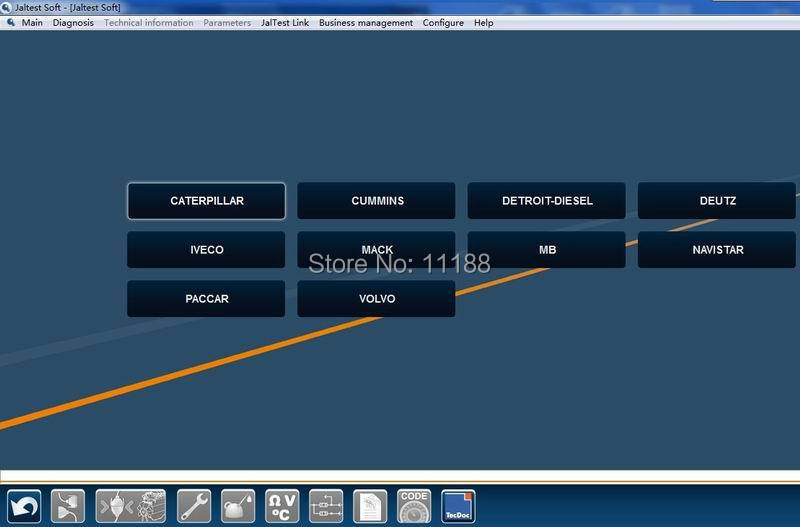Viewport: 800px width, 527px height.
Task: Select the MB brand button
Action: [546, 249]
